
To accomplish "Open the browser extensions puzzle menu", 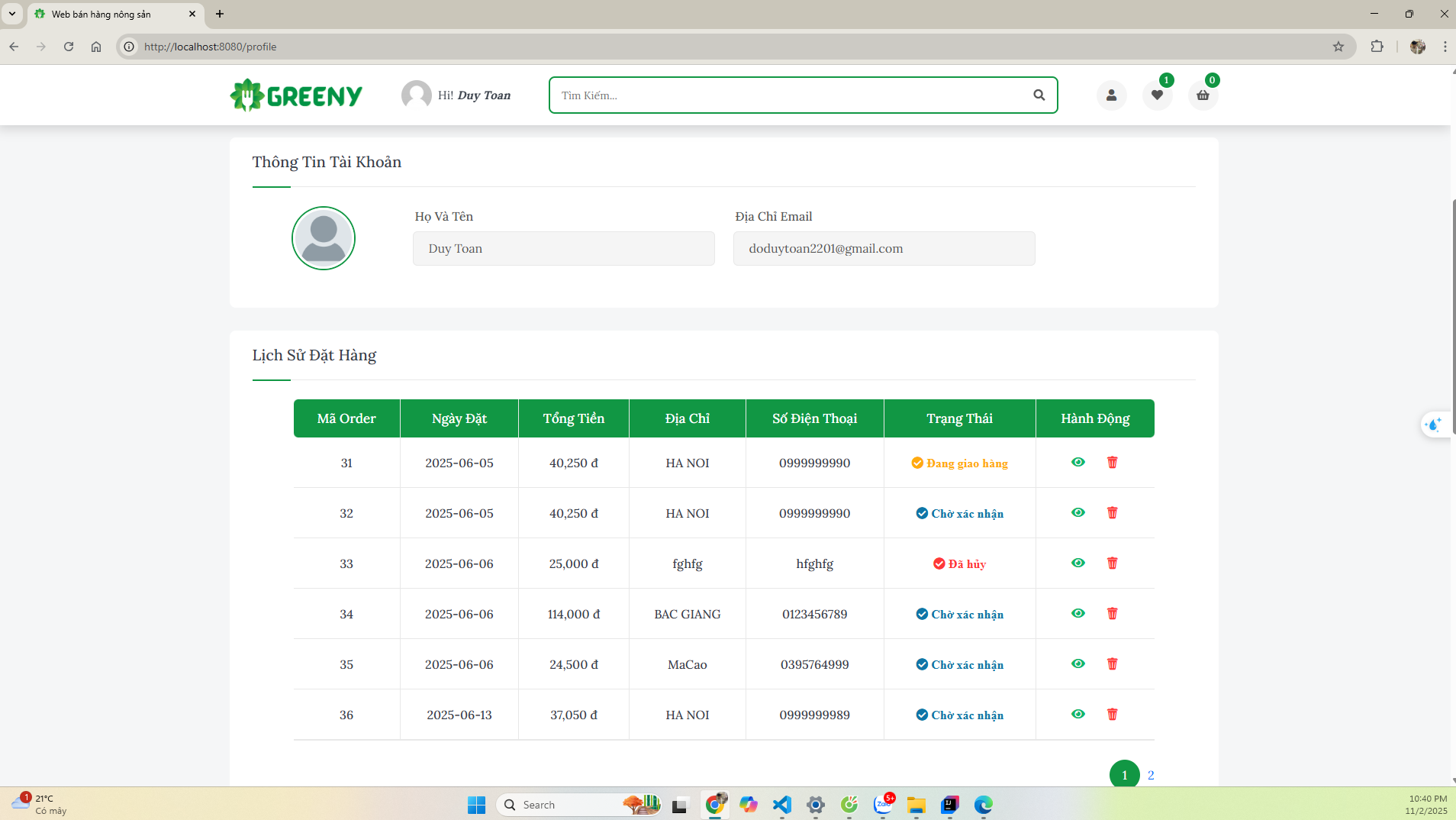I will 1377,47.
